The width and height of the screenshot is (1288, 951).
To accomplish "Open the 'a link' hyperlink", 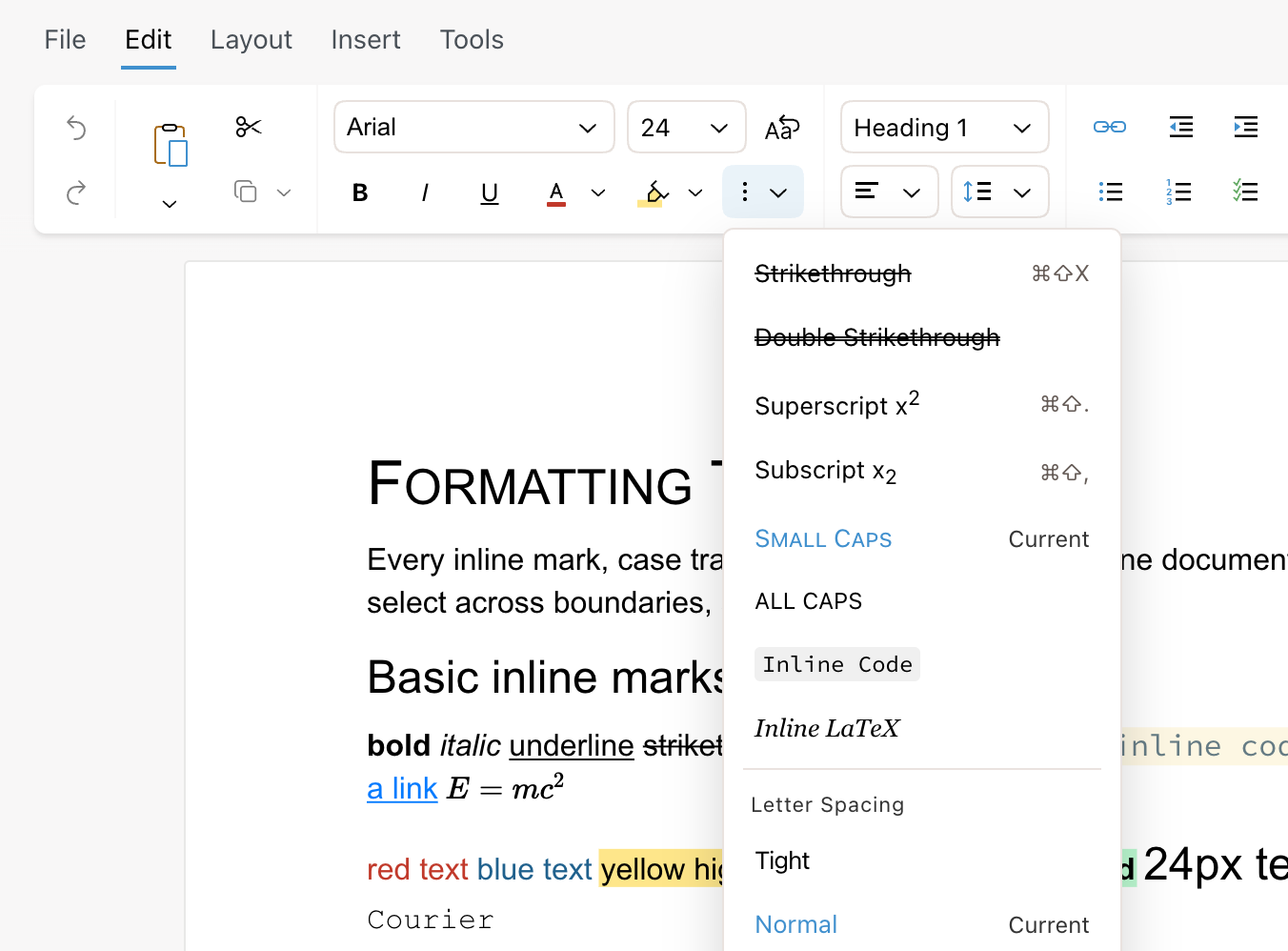I will tap(402, 789).
